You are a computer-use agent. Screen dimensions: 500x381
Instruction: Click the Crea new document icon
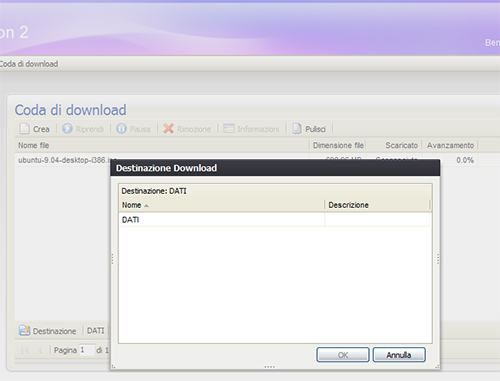click(25, 129)
